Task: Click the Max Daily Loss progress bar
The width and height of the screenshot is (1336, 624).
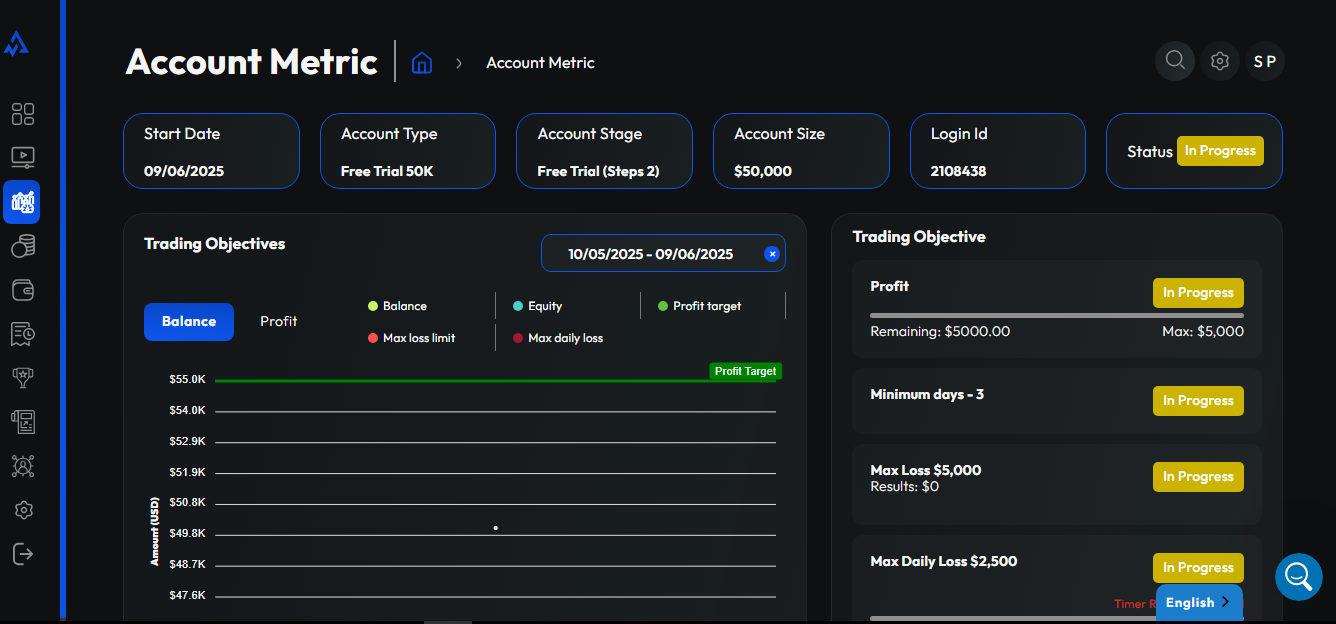Action: pos(1013,618)
